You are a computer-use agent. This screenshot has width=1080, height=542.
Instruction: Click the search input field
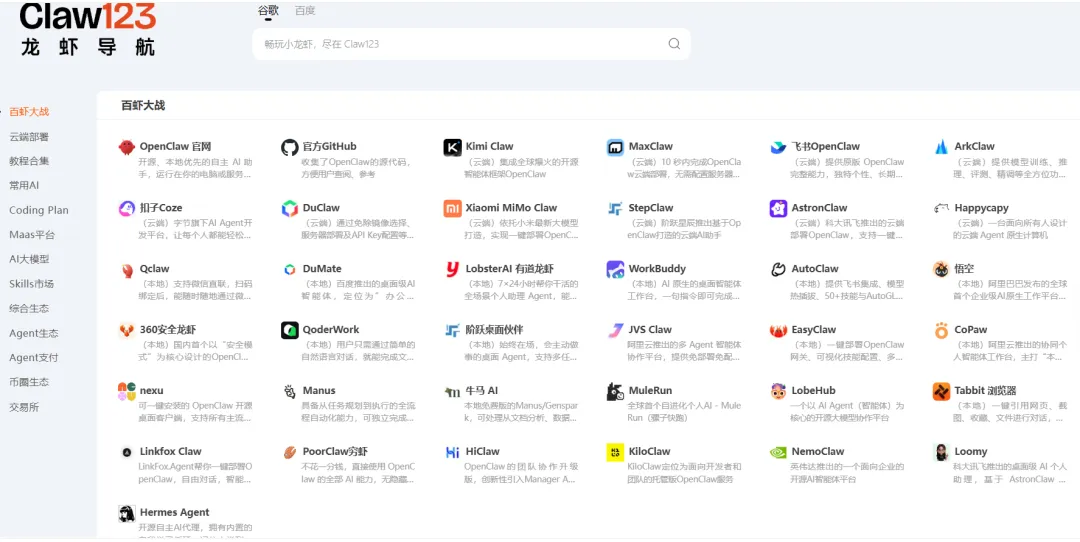(x=471, y=44)
